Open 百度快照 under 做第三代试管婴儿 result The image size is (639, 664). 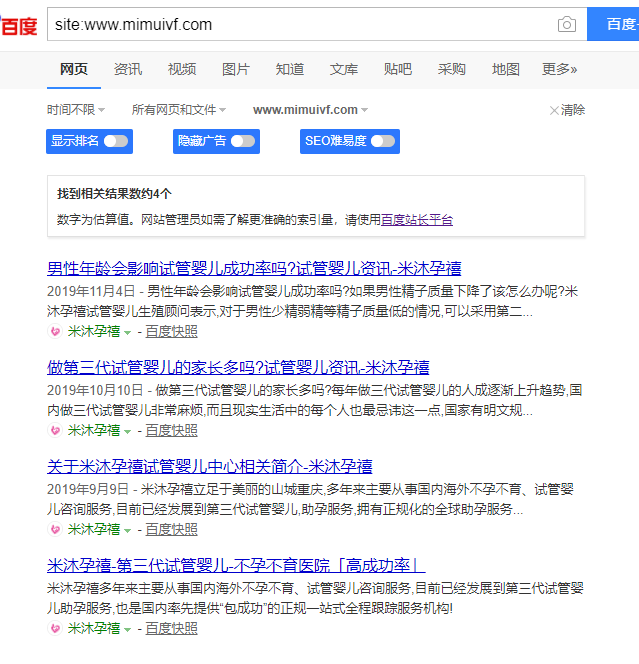click(x=172, y=431)
